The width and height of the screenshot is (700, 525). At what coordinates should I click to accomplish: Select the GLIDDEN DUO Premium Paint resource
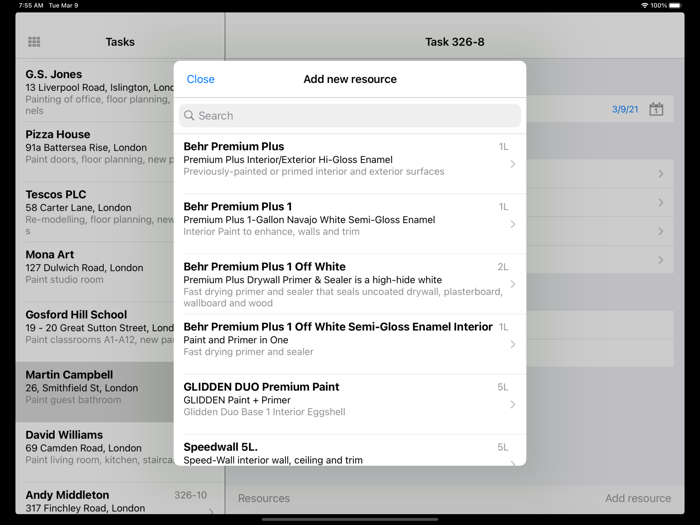(350, 404)
